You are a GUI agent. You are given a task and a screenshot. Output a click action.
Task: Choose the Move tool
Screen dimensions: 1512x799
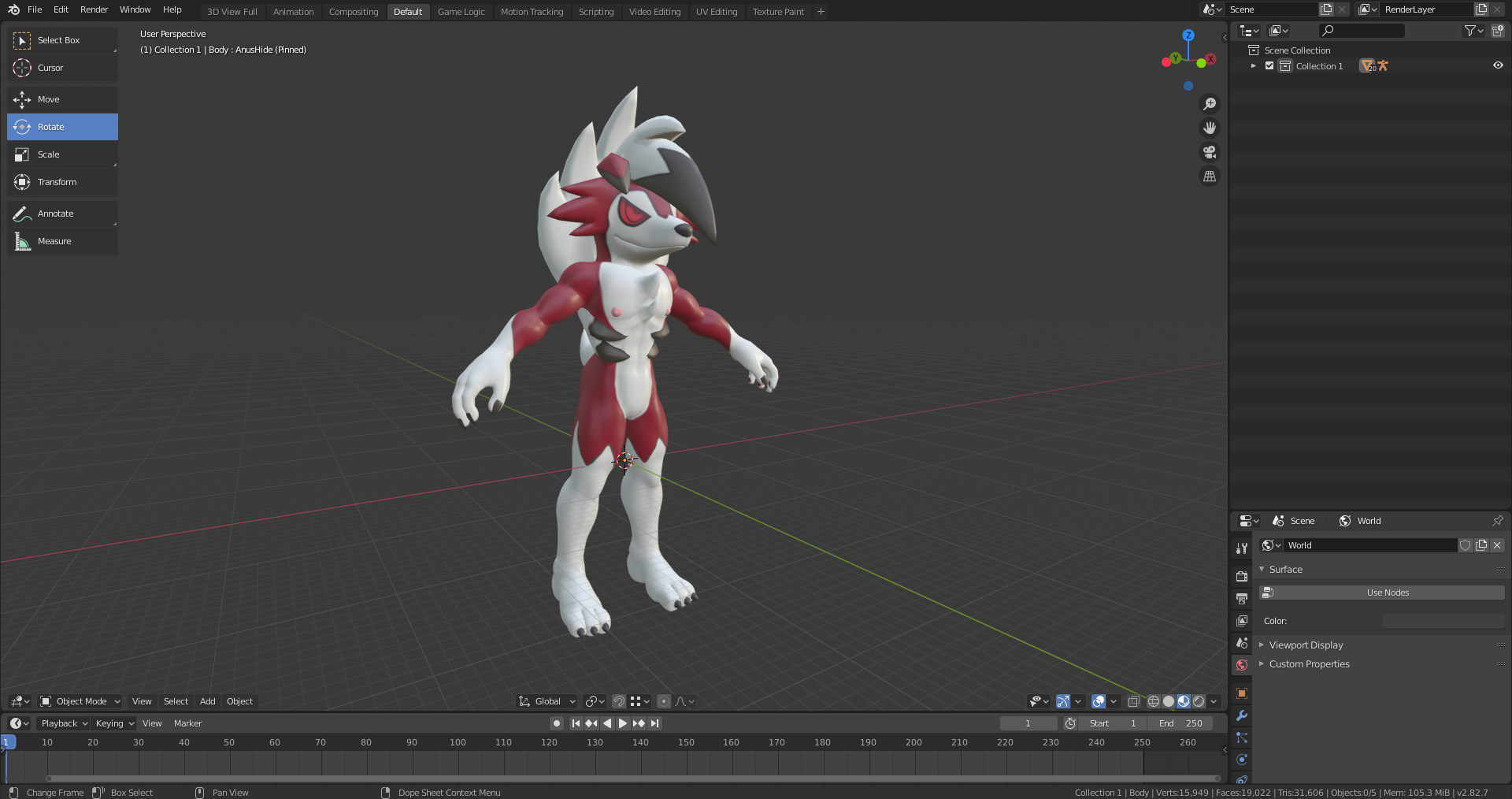(62, 99)
